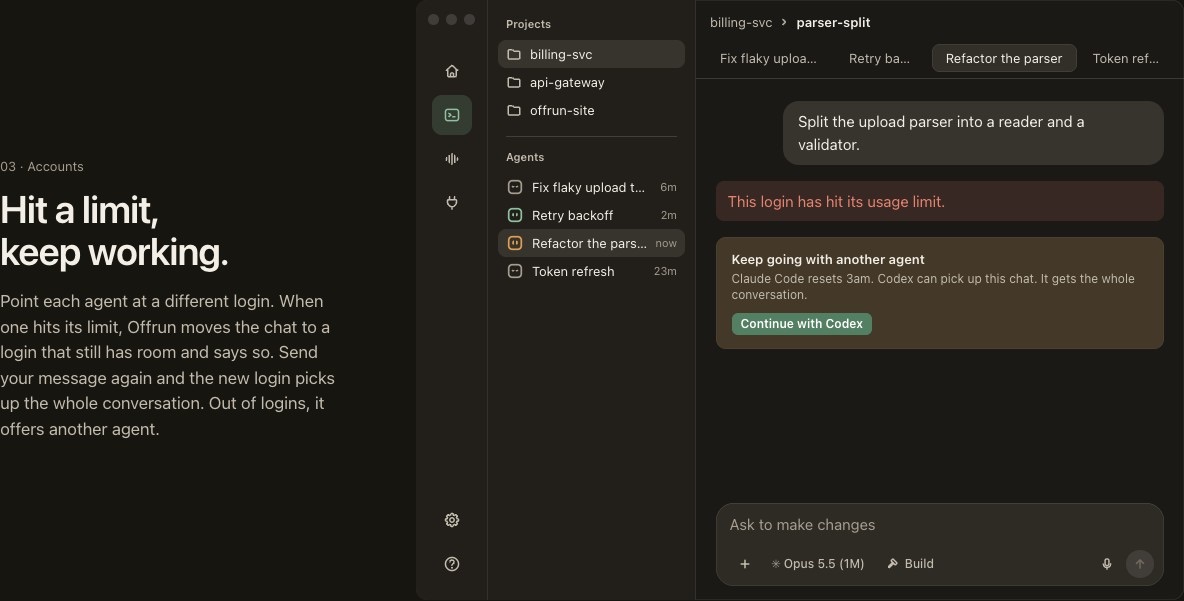This screenshot has width=1184, height=601.
Task: Select the terminal agents icon in sidebar
Action: (452, 115)
